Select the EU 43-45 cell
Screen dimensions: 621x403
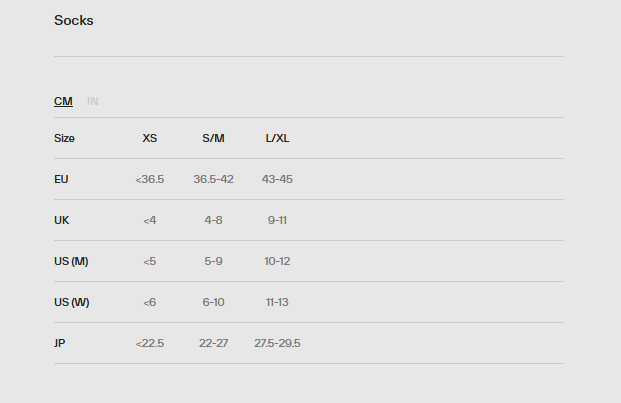(277, 179)
